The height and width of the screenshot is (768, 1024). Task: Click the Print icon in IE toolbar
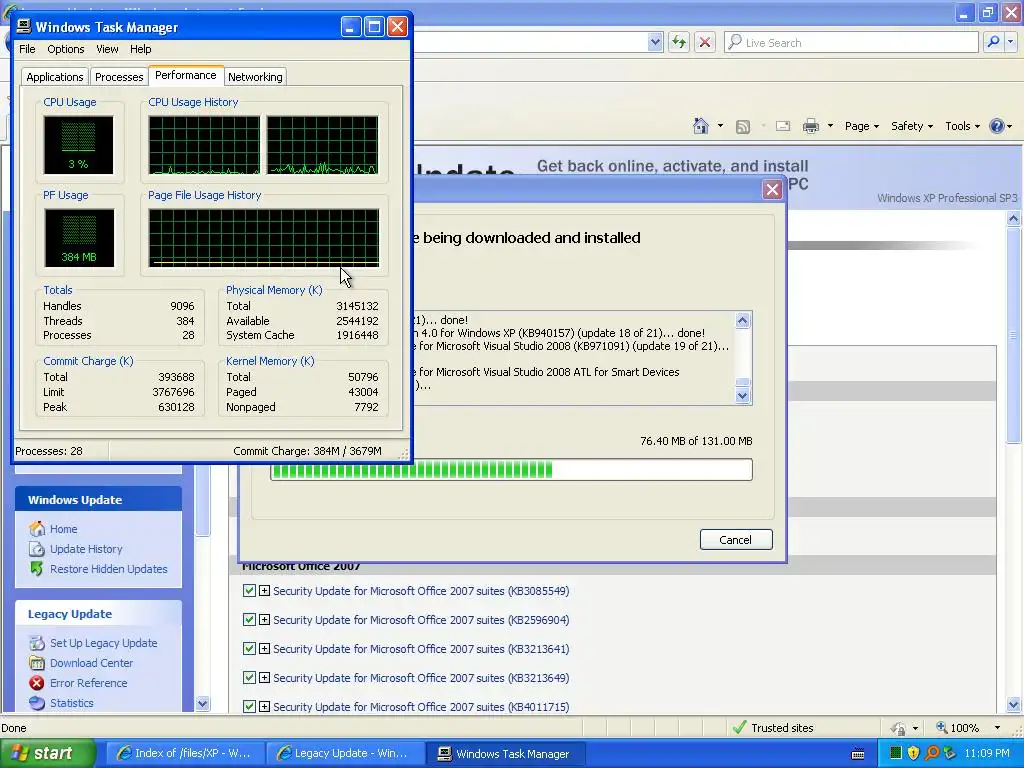point(810,126)
